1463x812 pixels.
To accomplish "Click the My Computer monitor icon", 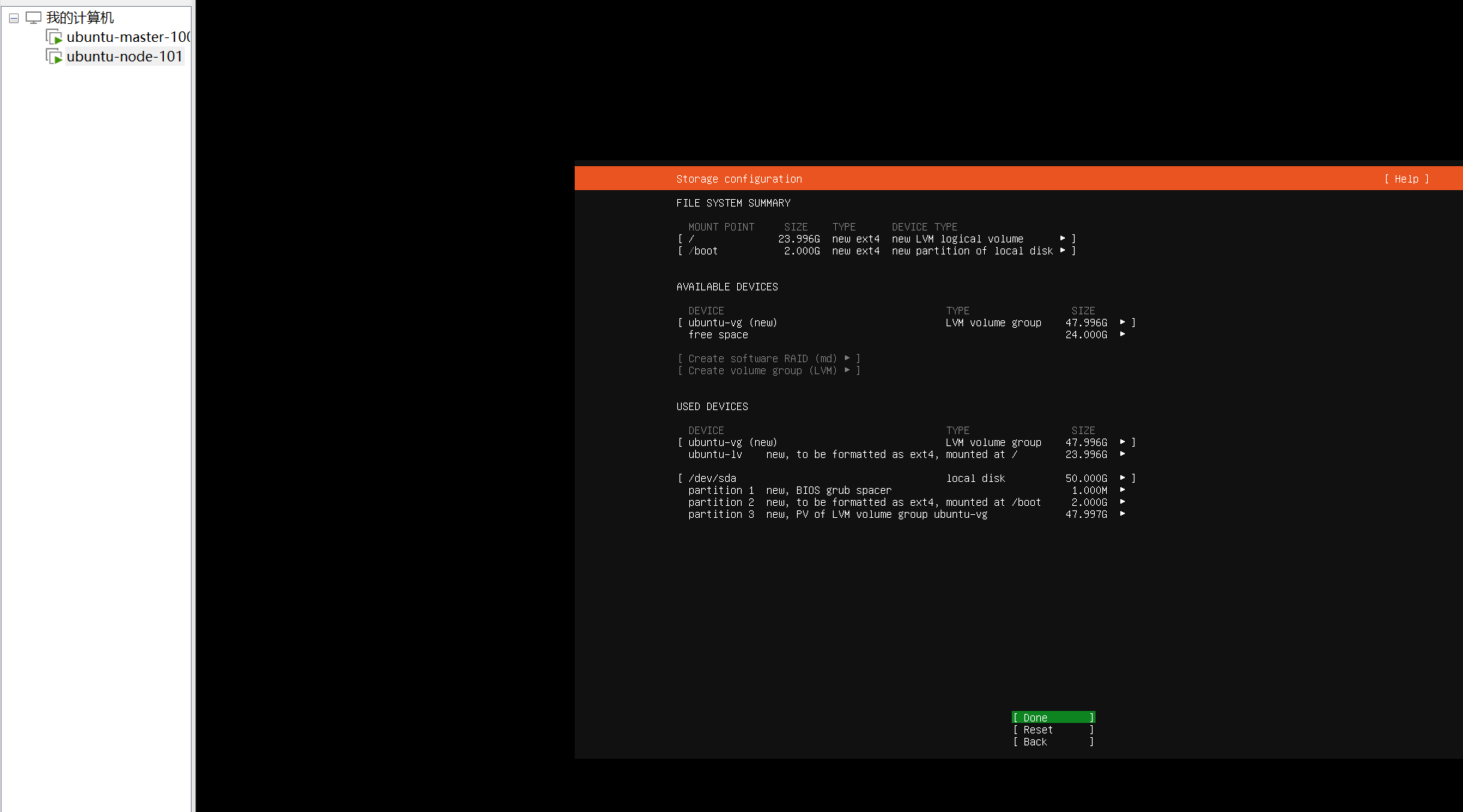I will [x=34, y=17].
